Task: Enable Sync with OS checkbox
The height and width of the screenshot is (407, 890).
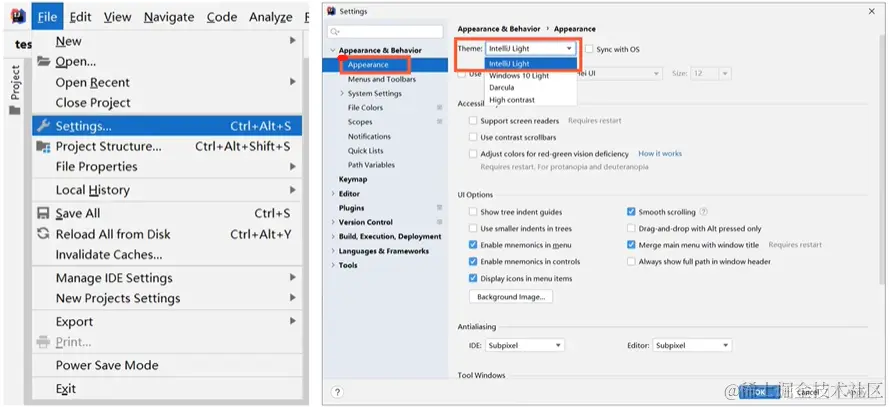Action: (x=589, y=49)
